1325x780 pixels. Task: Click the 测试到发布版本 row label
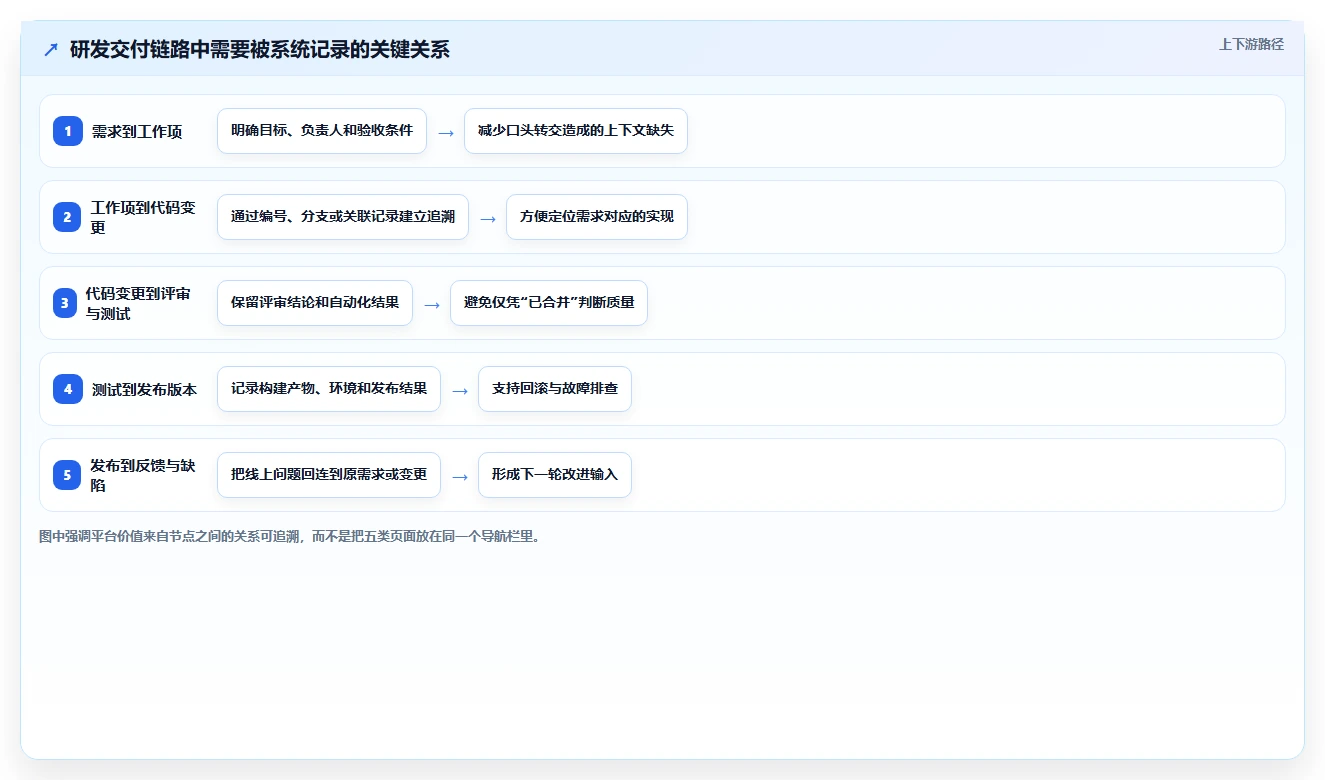point(144,389)
